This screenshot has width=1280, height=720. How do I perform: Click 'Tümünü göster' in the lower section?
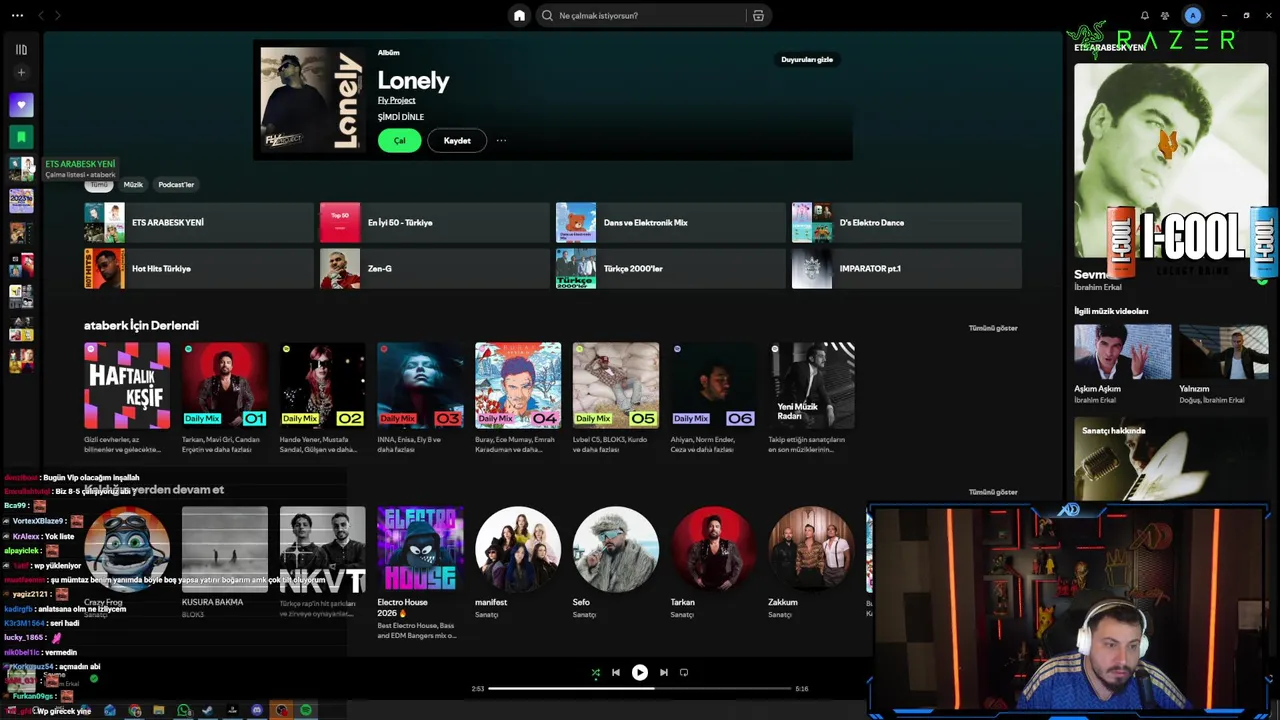tap(993, 492)
